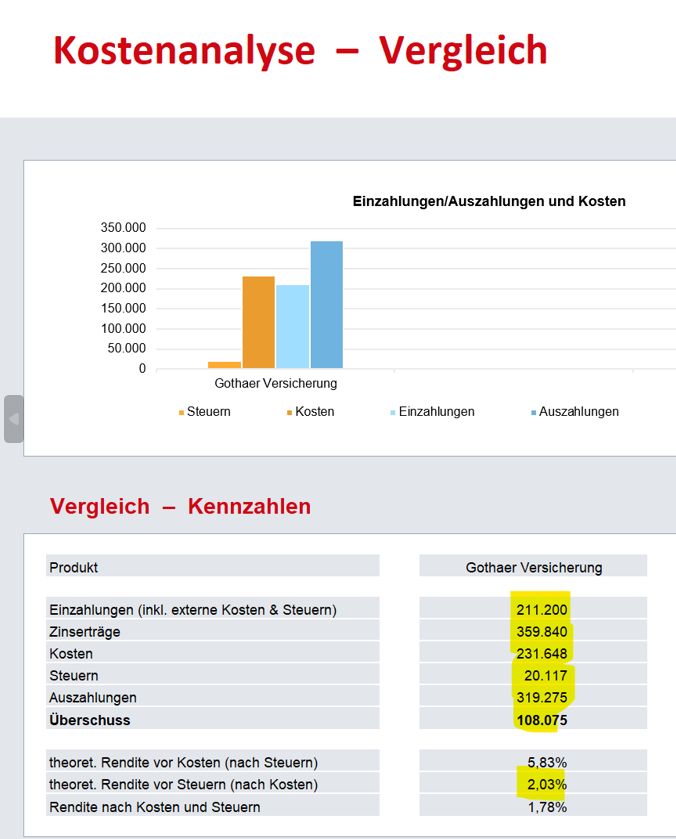Click the Kosten legend color marker
This screenshot has width=676, height=839.
coord(290,413)
